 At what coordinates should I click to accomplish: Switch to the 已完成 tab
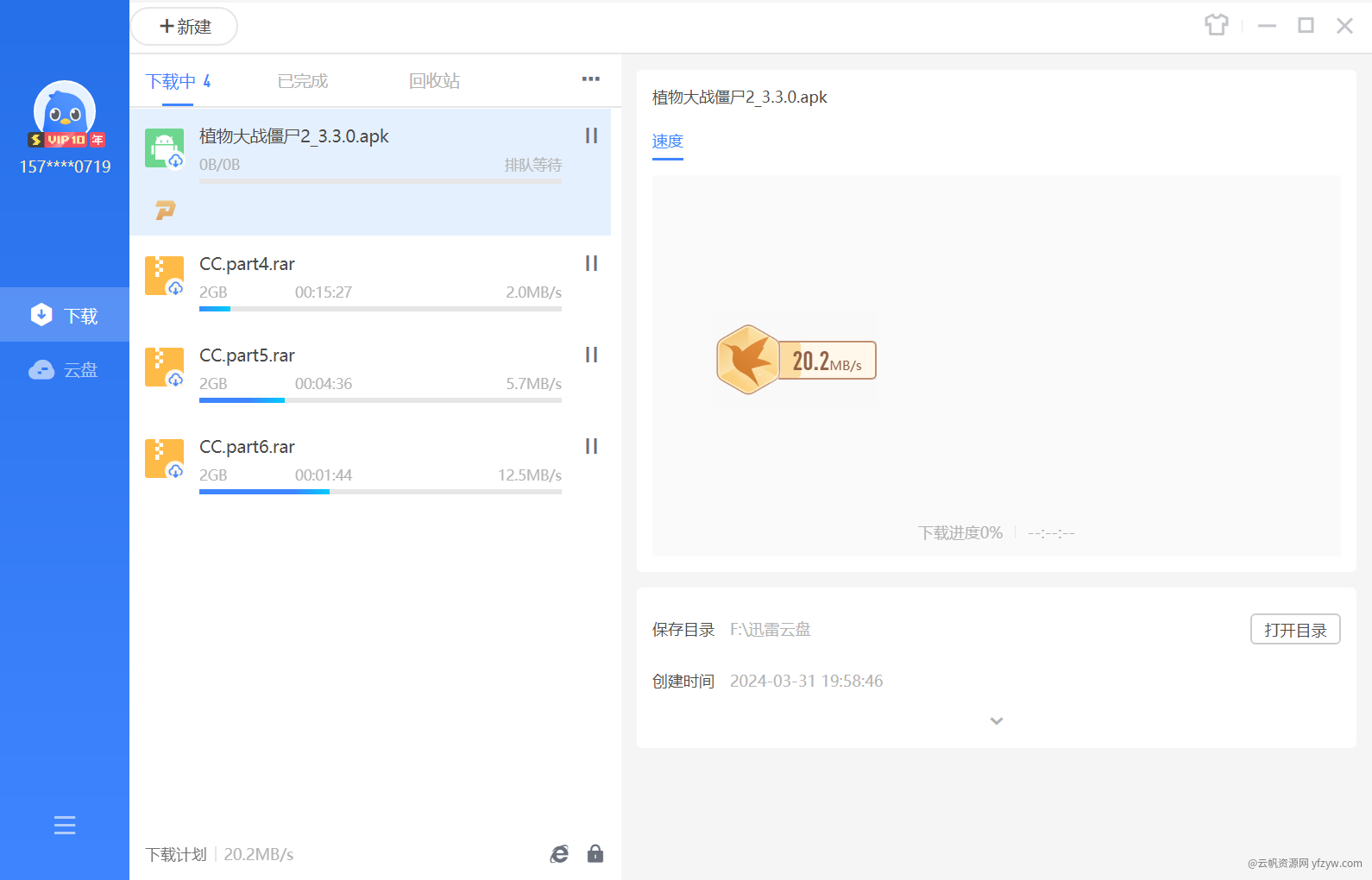[x=303, y=81]
